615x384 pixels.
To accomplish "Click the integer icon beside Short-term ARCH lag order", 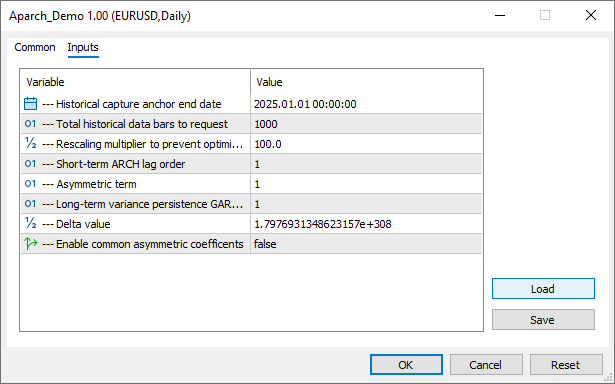I will [x=31, y=164].
